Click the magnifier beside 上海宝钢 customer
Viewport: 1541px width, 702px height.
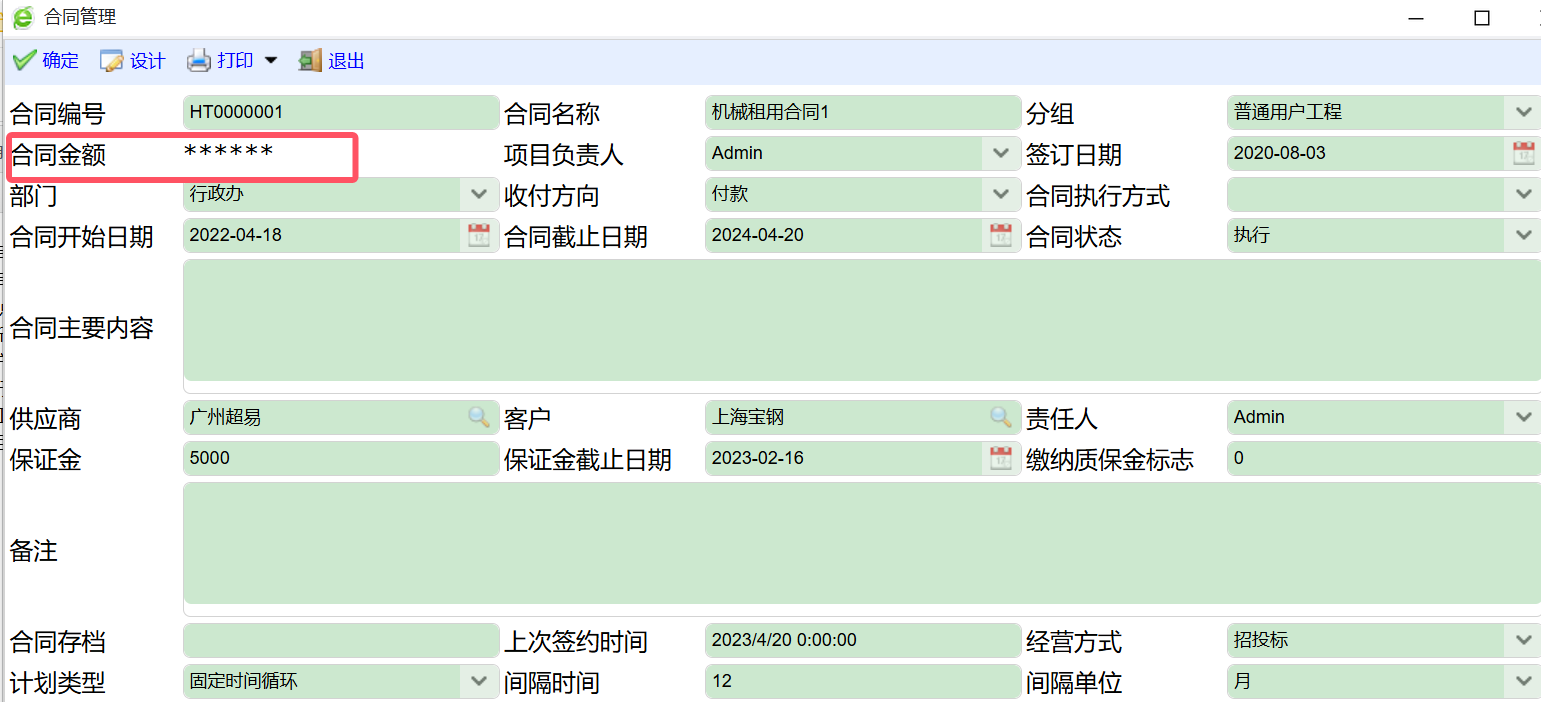pos(1001,417)
